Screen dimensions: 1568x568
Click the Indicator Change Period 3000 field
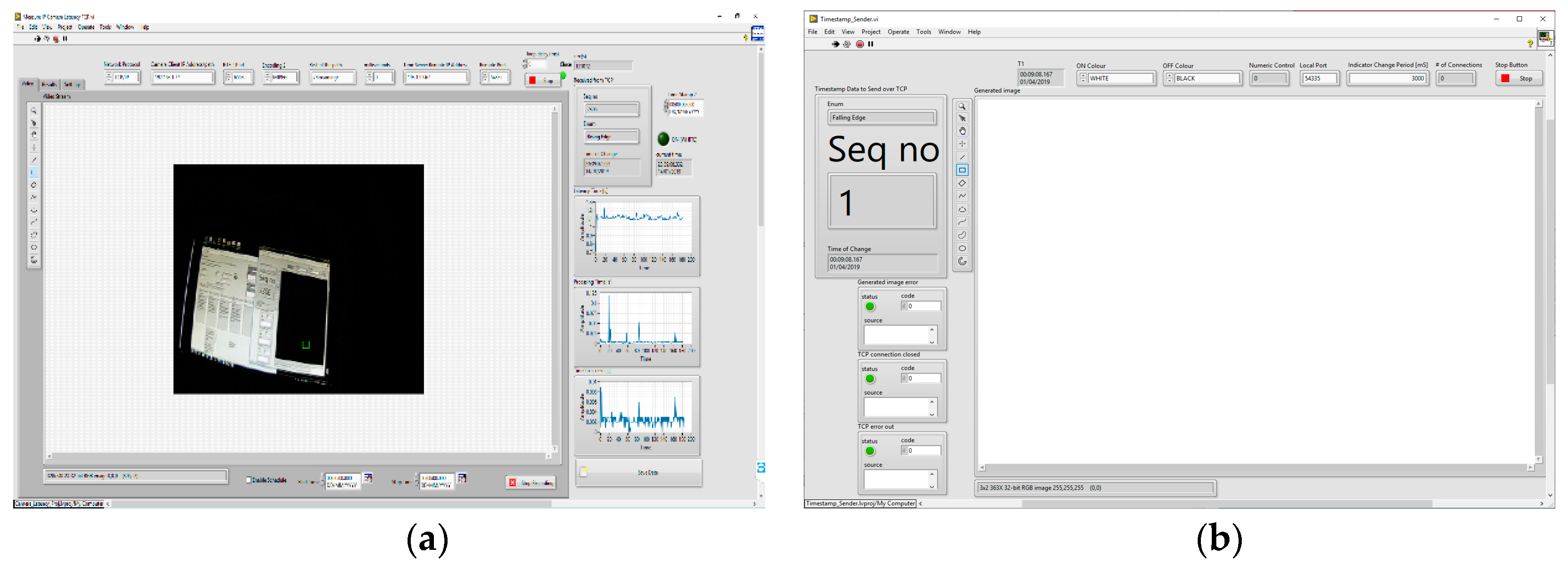[1387, 79]
